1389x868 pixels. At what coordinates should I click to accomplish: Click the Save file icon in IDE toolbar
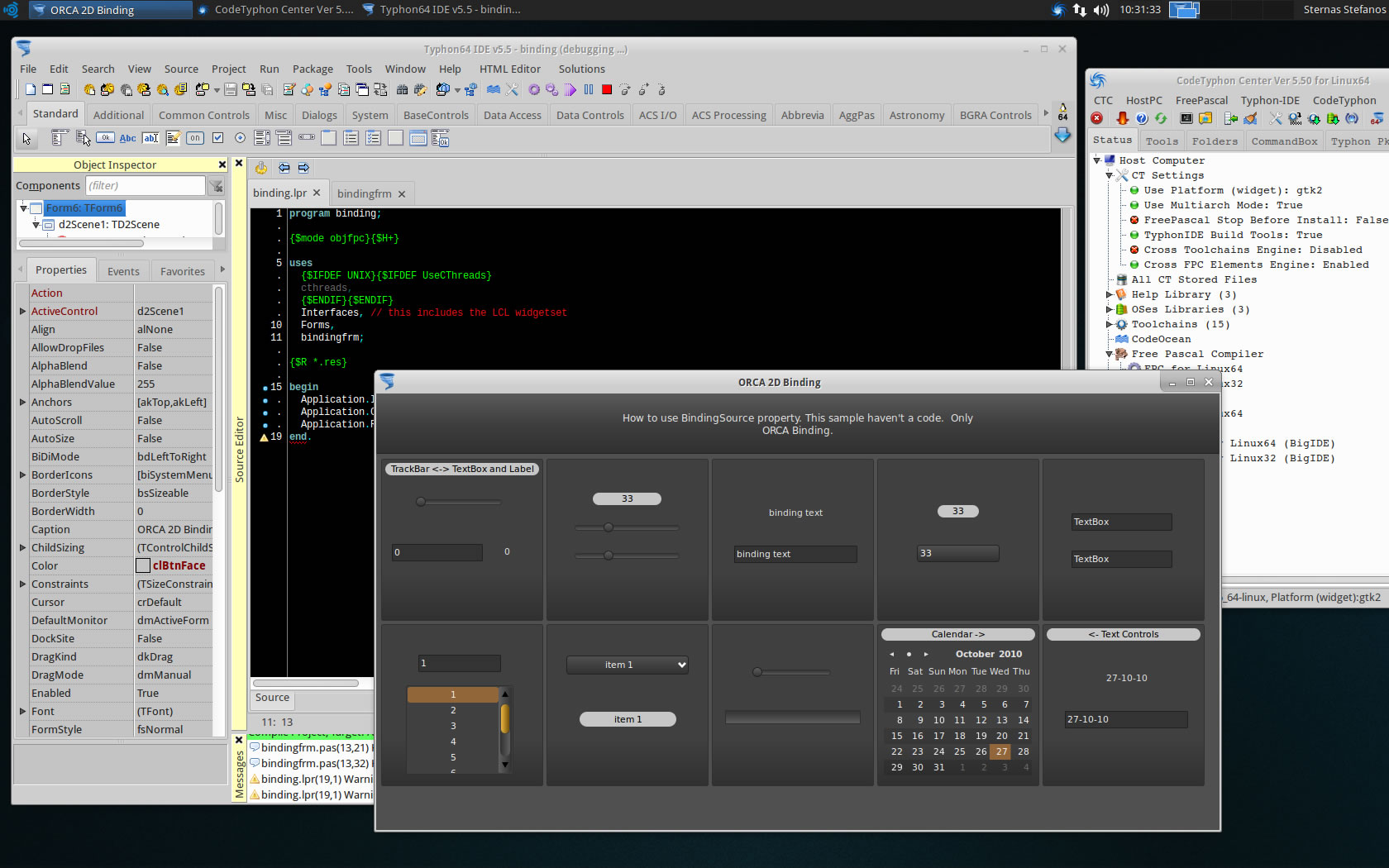tap(231, 89)
